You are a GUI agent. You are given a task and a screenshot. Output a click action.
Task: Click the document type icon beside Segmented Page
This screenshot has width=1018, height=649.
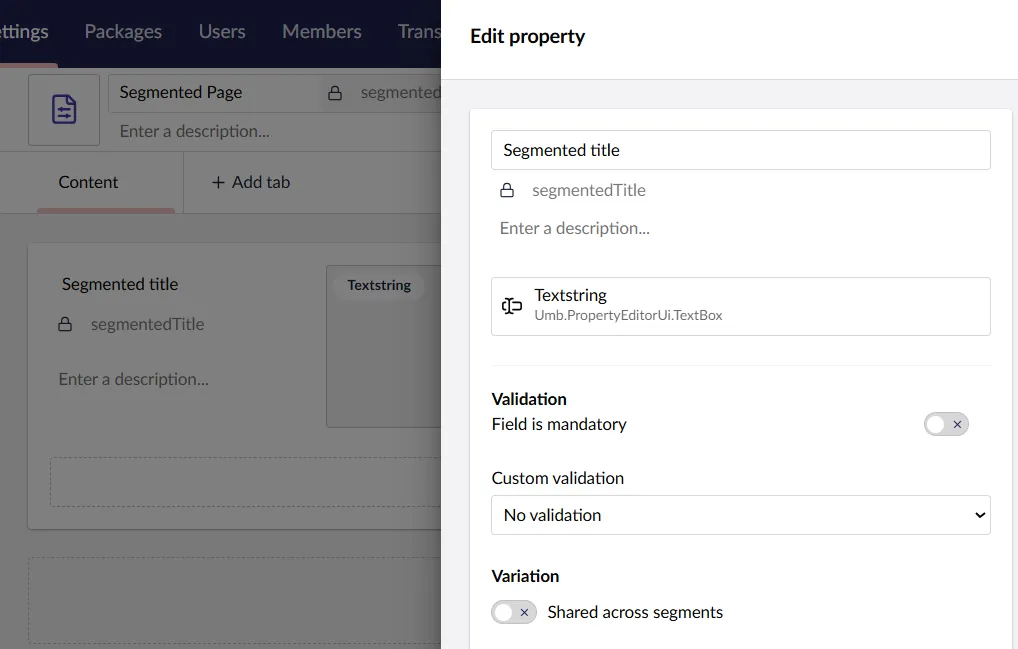pos(64,110)
